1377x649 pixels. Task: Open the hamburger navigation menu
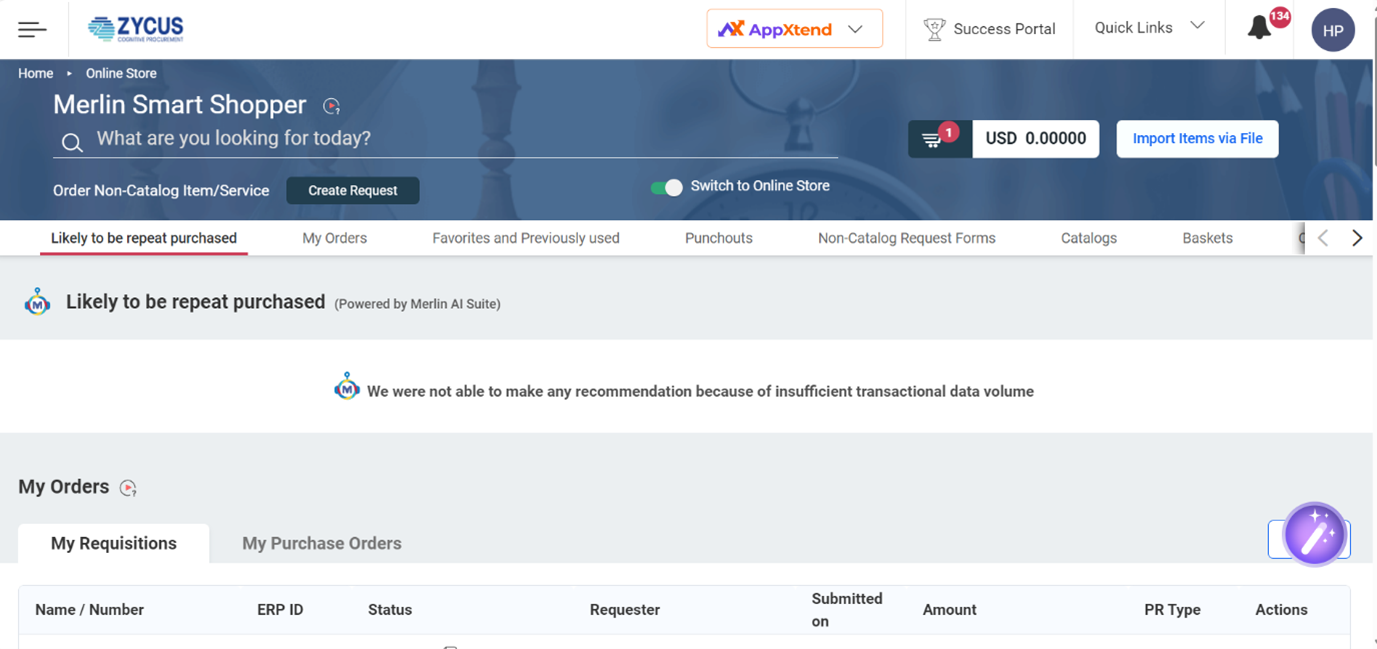tap(32, 30)
